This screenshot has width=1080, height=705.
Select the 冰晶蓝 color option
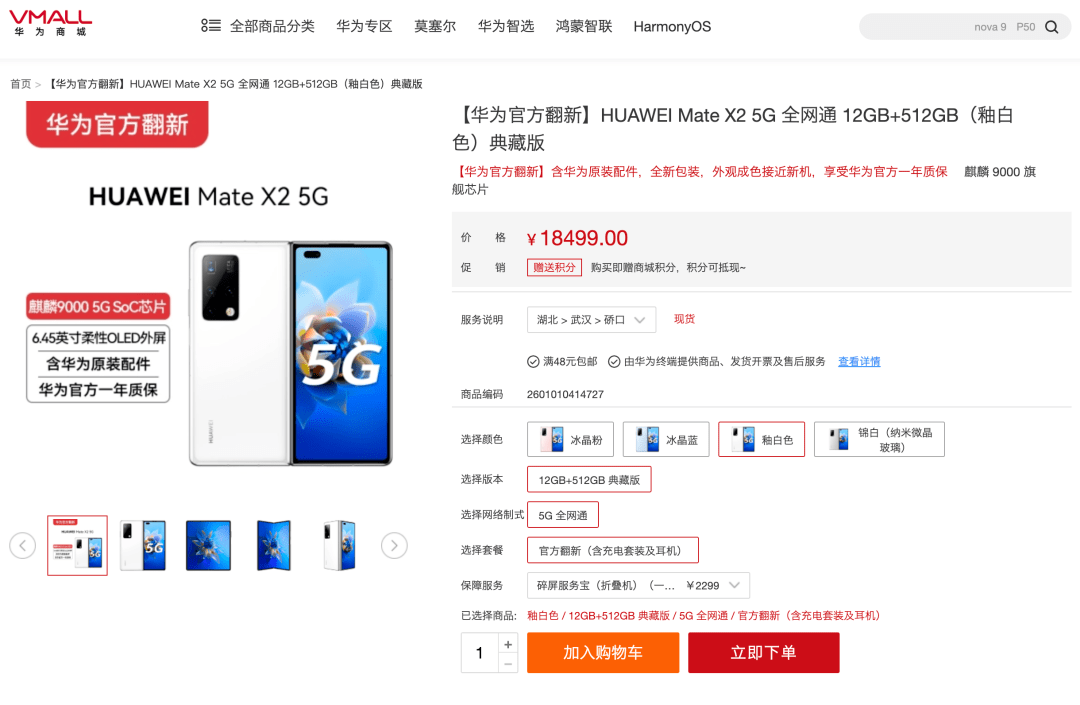pos(666,439)
